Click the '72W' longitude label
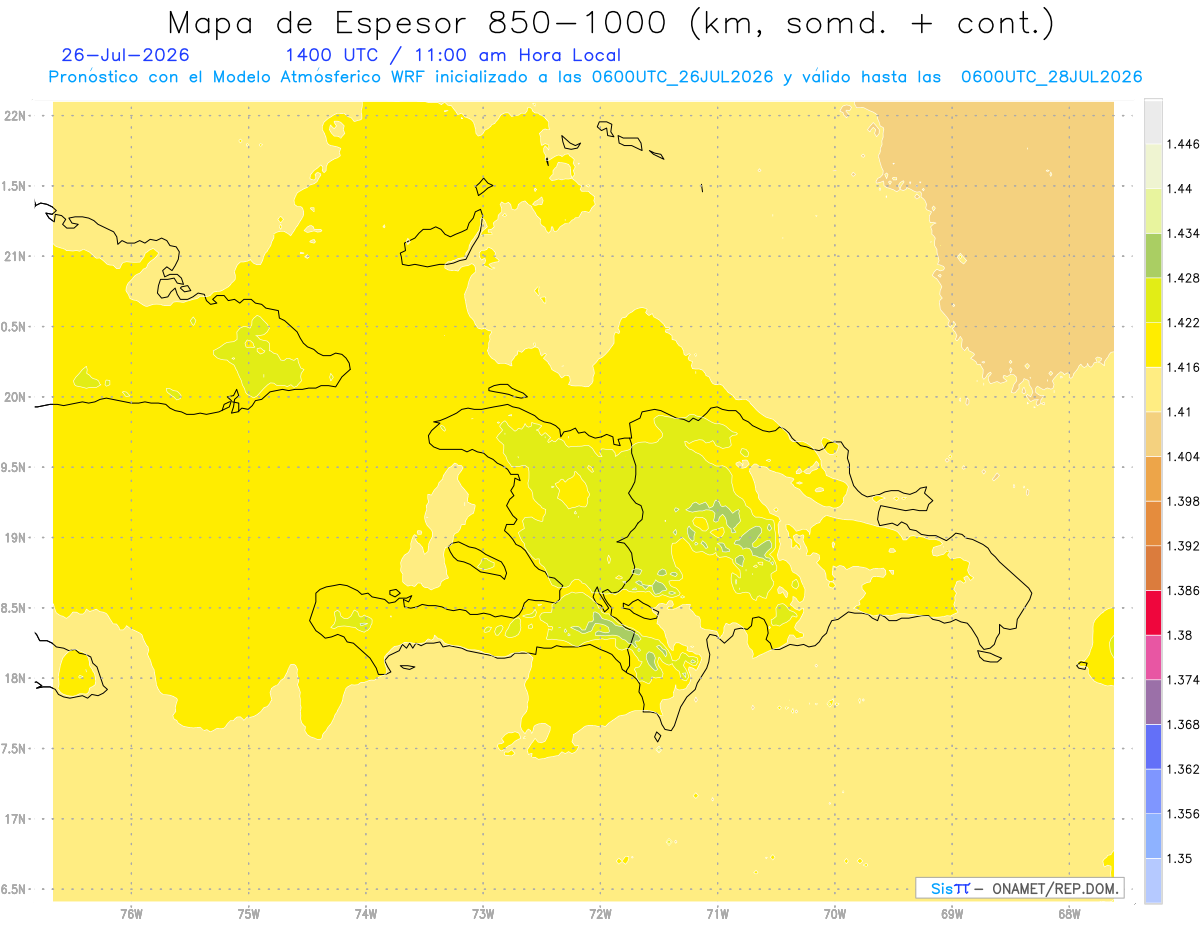The image size is (1200, 927). coord(600,913)
